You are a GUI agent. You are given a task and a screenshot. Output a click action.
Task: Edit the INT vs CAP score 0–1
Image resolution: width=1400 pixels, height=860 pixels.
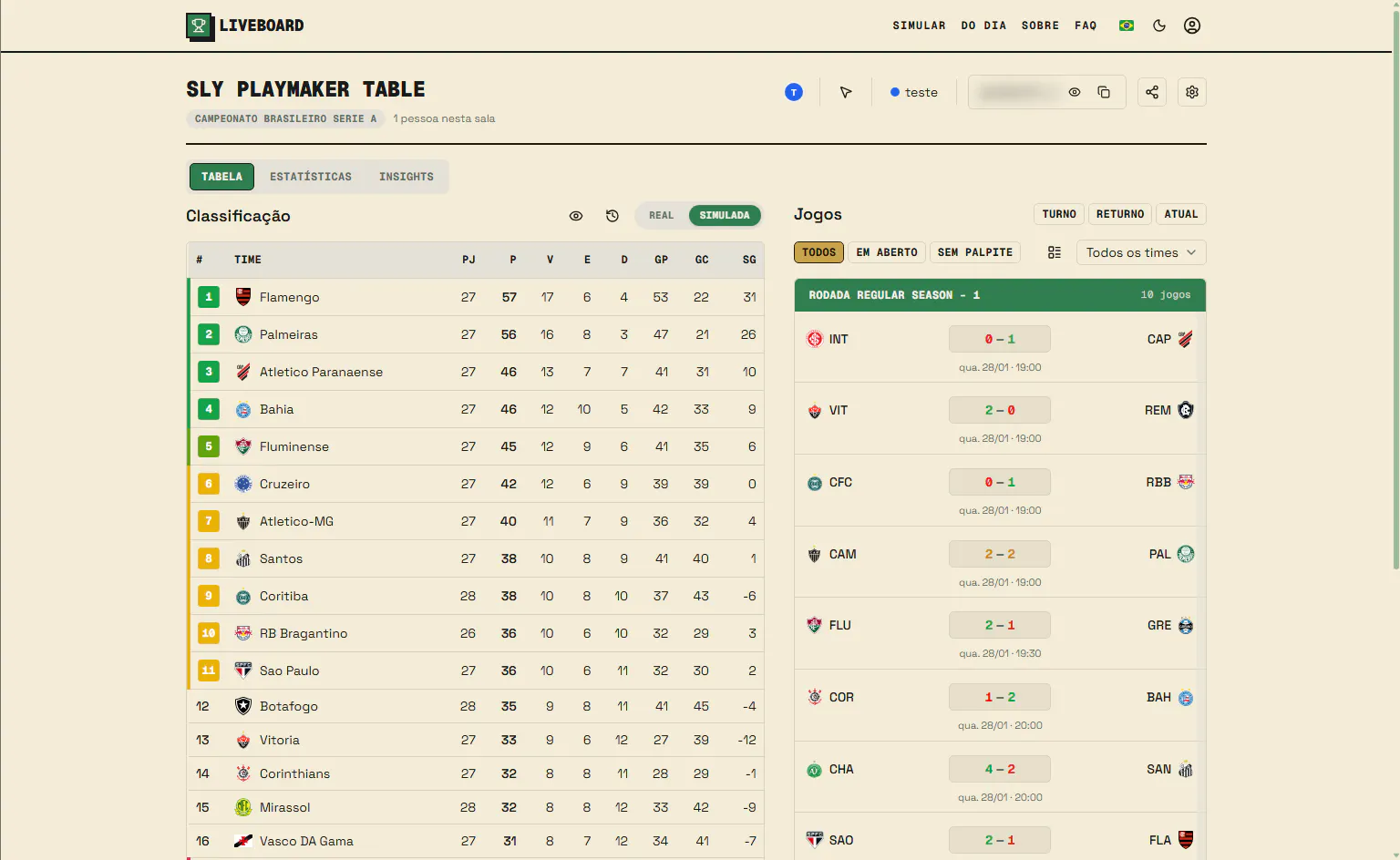[1000, 339]
